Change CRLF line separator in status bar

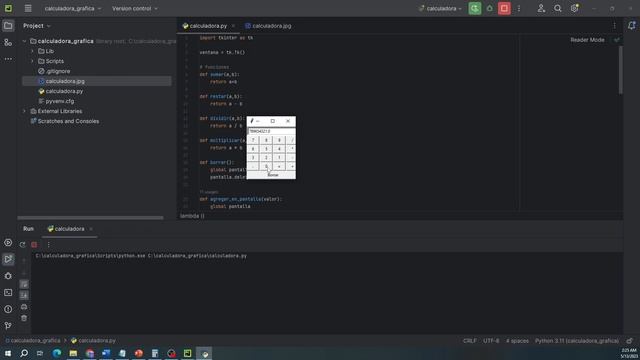(x=469, y=340)
